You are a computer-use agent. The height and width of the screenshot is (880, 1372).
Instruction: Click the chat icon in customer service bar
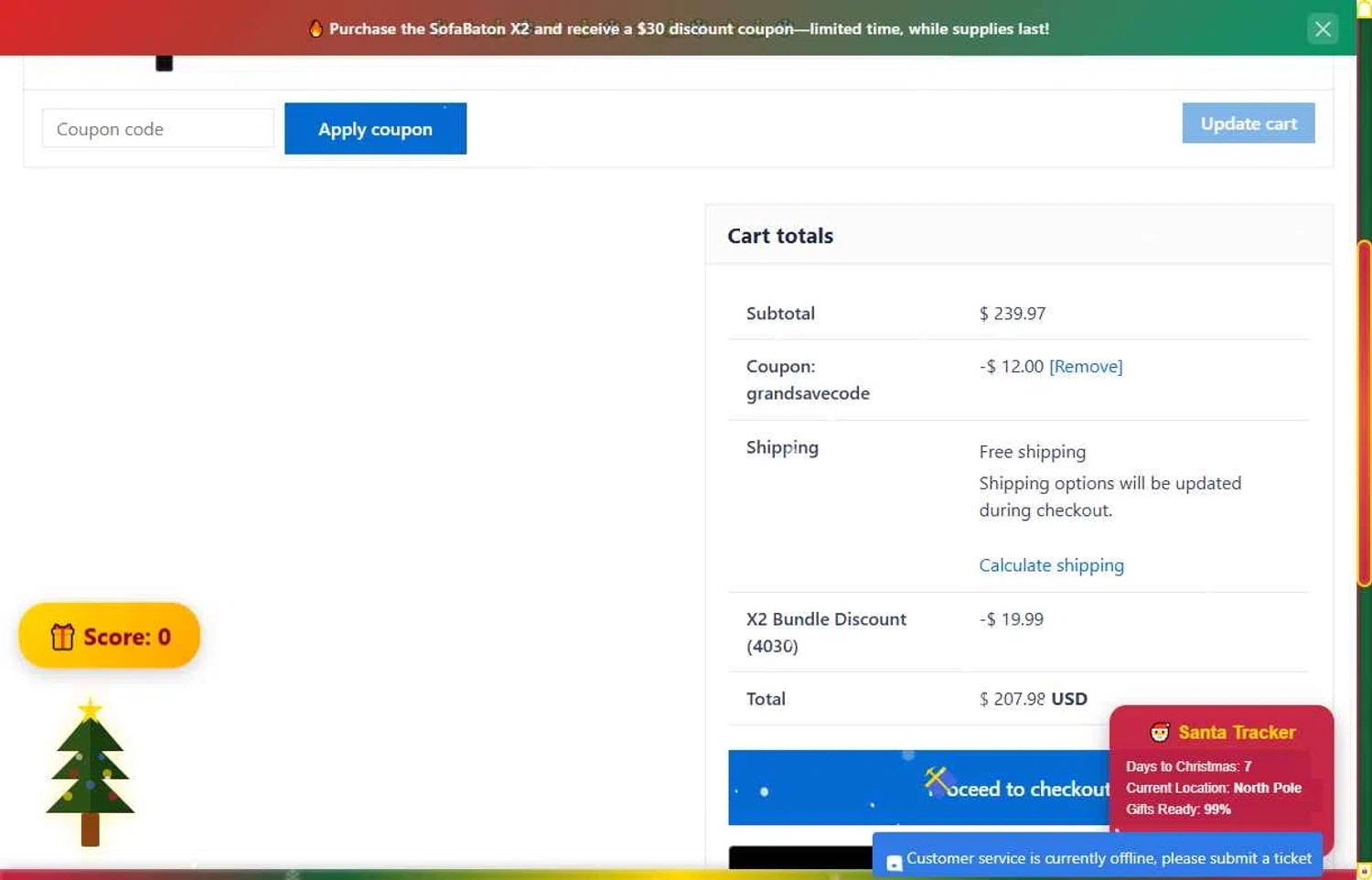[x=895, y=863]
